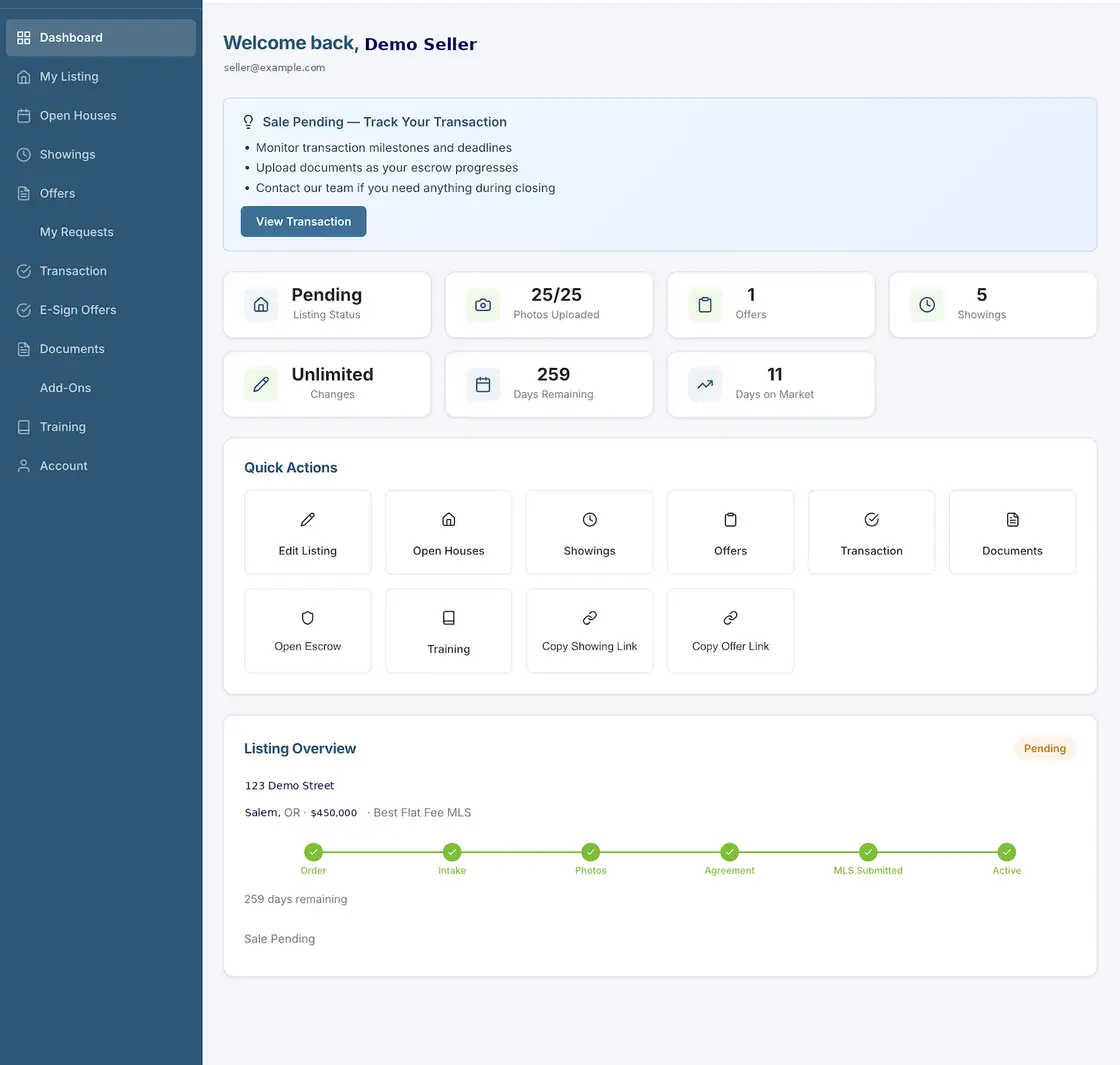Click the Offers document icon in sidebar
The image size is (1120, 1065).
[24, 194]
